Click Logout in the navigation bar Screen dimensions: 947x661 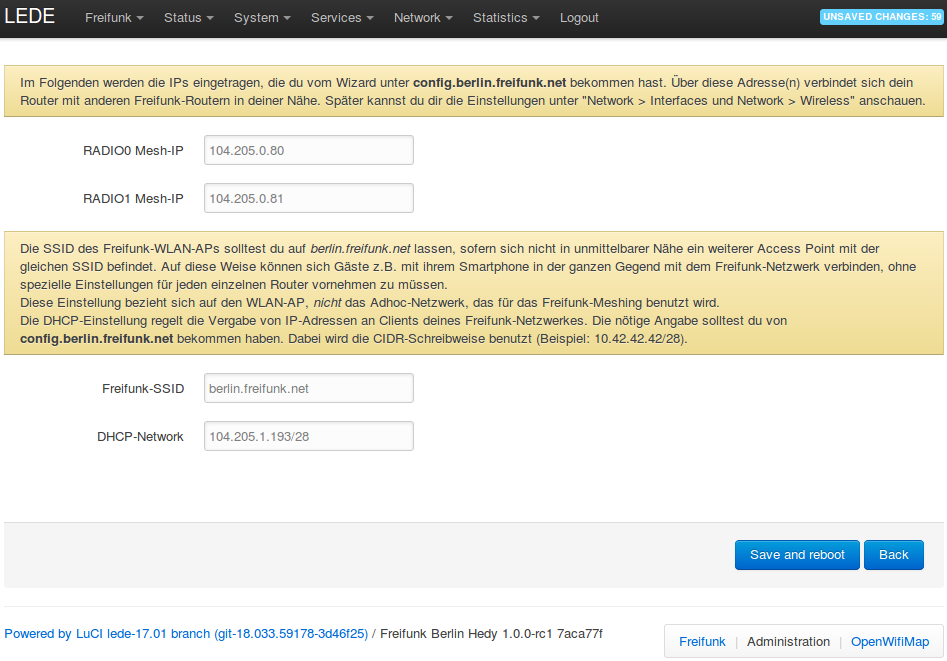[x=579, y=18]
